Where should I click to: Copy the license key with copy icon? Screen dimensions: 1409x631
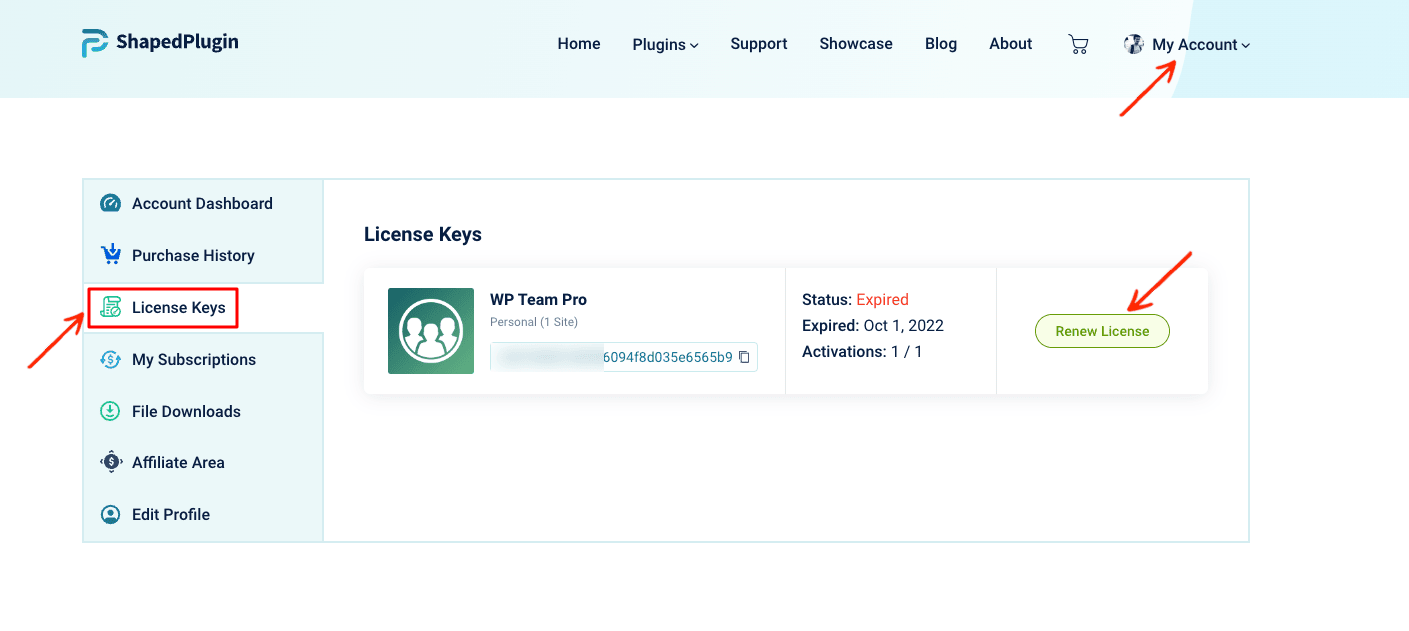[x=744, y=357]
